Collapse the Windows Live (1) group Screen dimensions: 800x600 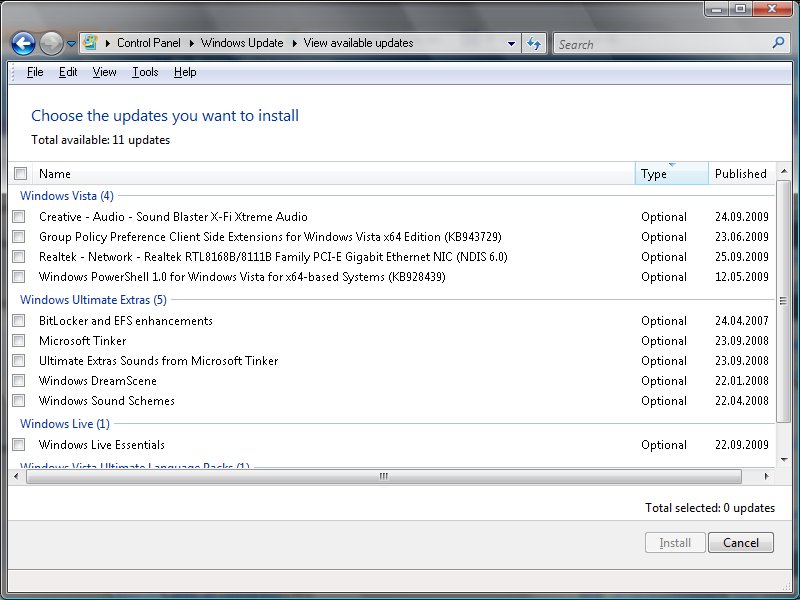[65, 424]
